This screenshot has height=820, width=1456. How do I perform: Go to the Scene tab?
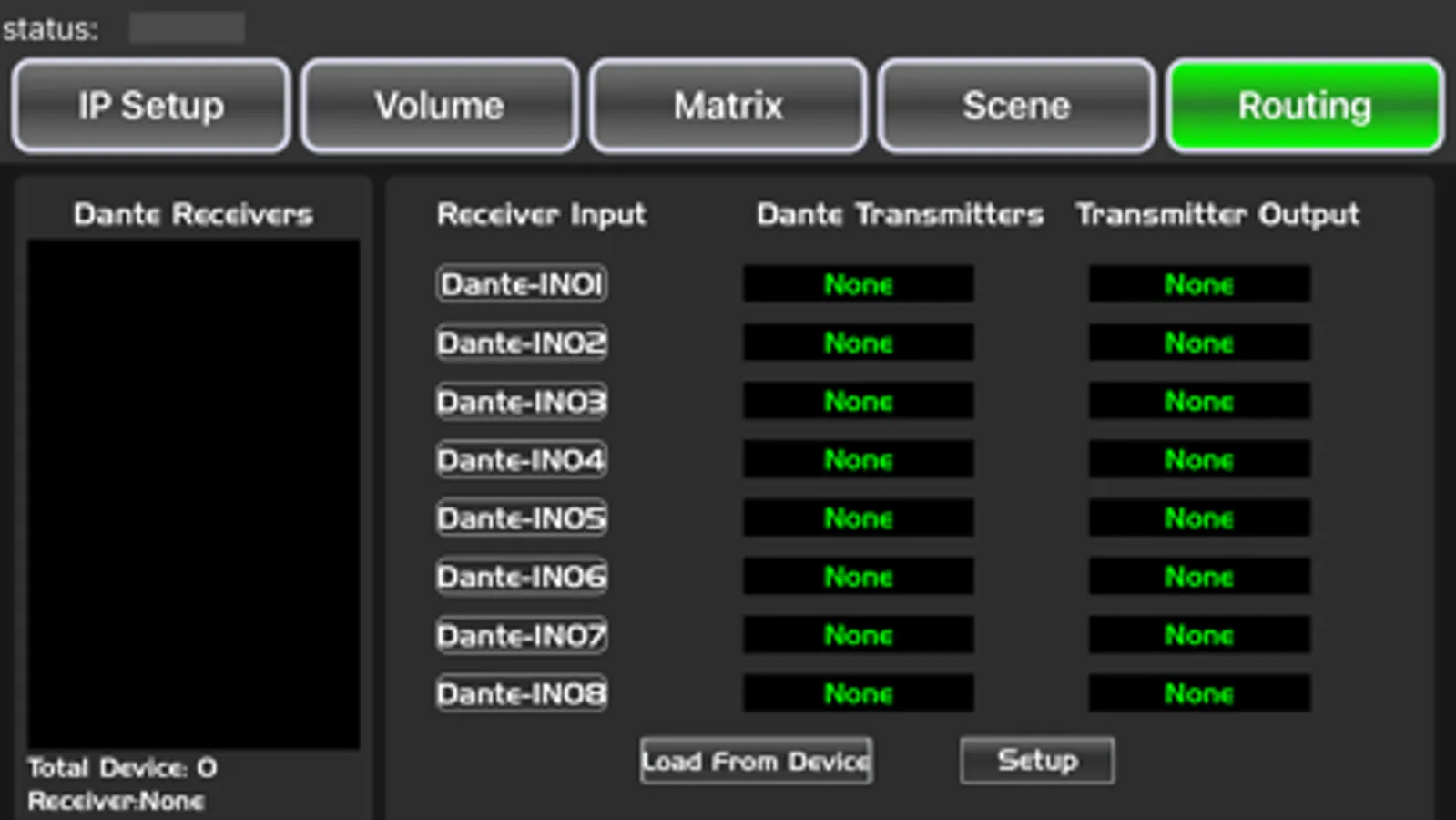1016,106
